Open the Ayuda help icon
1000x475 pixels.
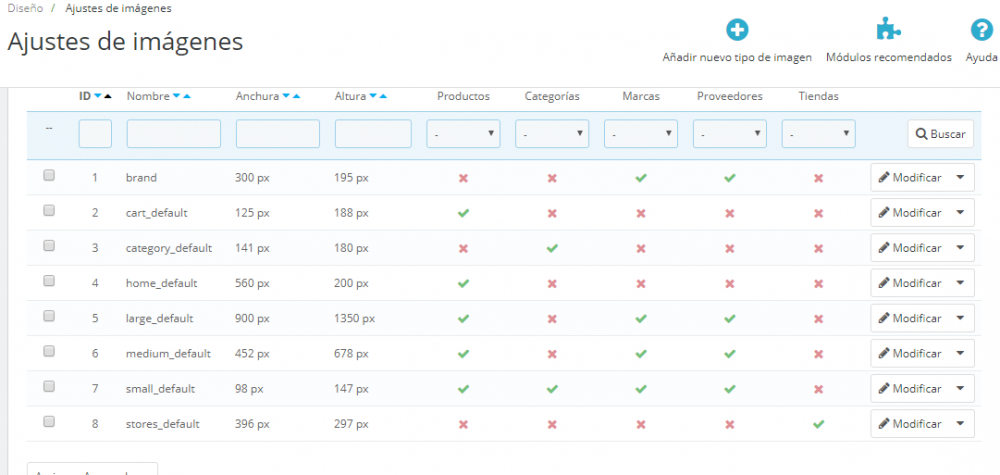tap(981, 30)
